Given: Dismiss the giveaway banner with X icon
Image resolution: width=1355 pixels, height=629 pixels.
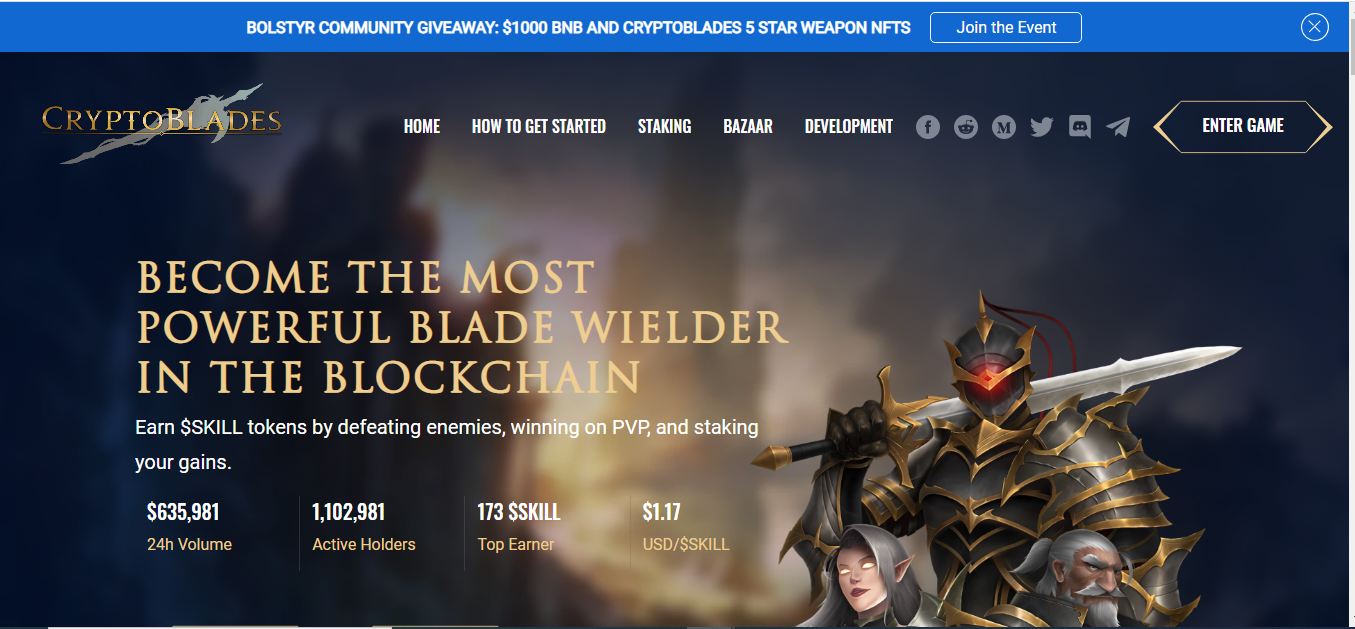Looking at the screenshot, I should [1315, 27].
